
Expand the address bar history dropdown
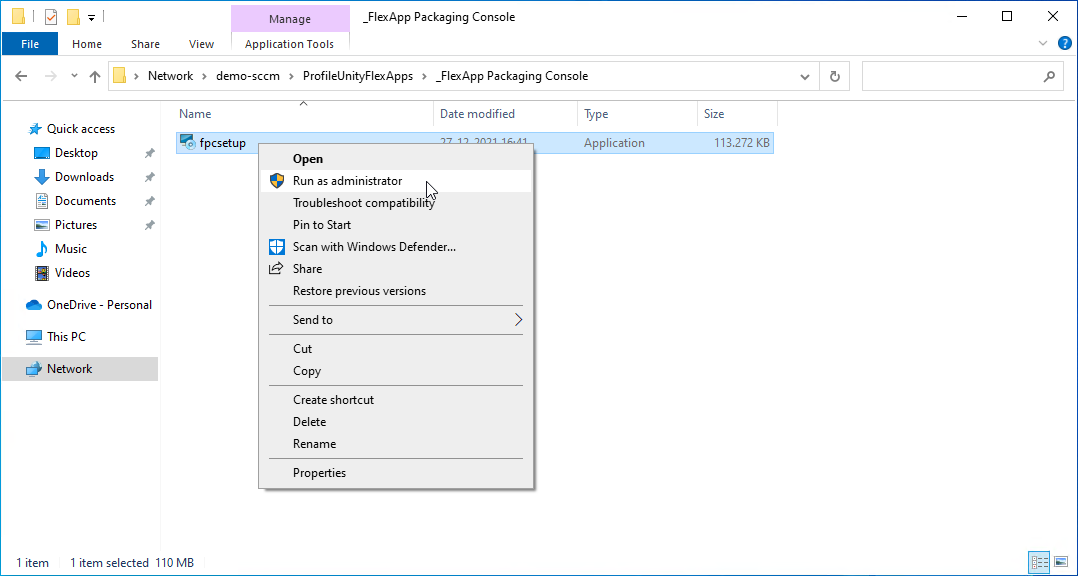tap(805, 76)
